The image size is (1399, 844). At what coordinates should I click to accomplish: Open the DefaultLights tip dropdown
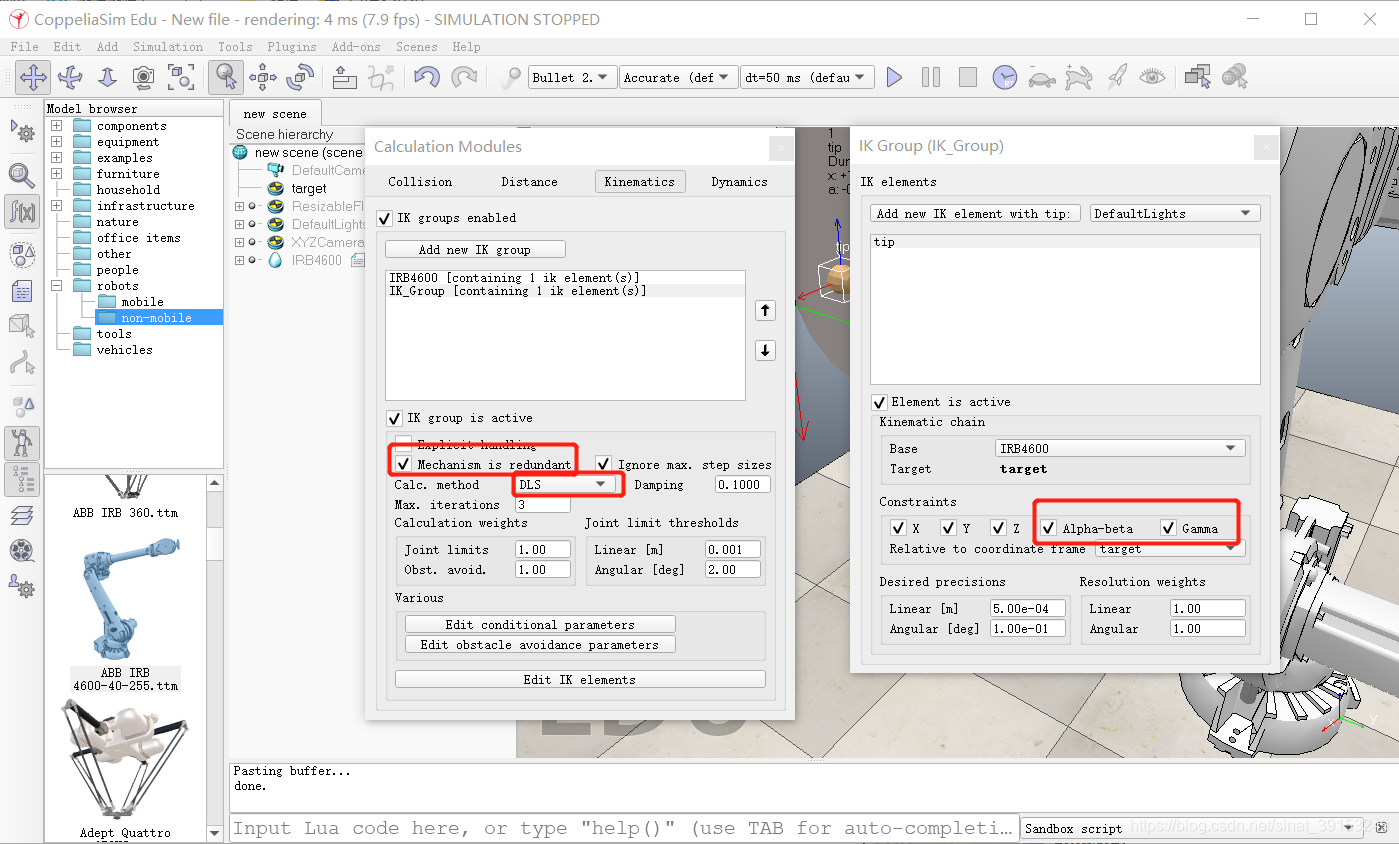click(x=1174, y=213)
